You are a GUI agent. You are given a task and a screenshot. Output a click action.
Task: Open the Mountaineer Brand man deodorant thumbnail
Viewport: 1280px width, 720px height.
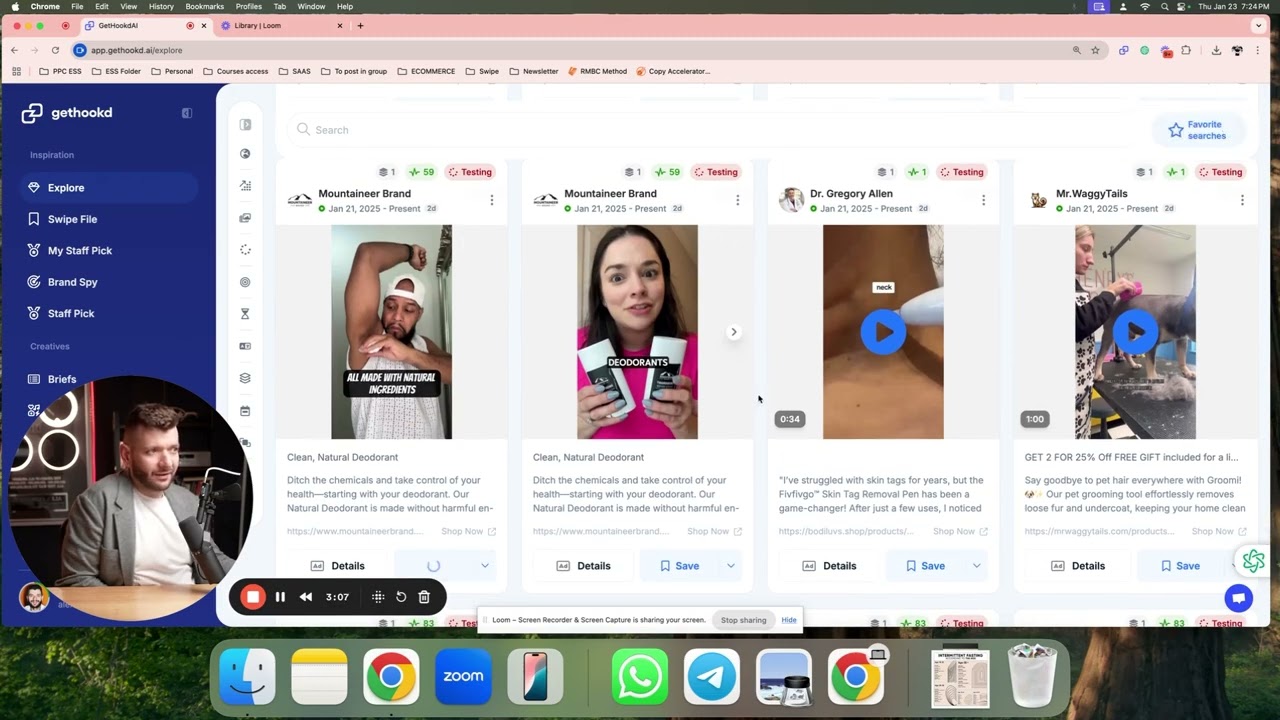click(391, 332)
